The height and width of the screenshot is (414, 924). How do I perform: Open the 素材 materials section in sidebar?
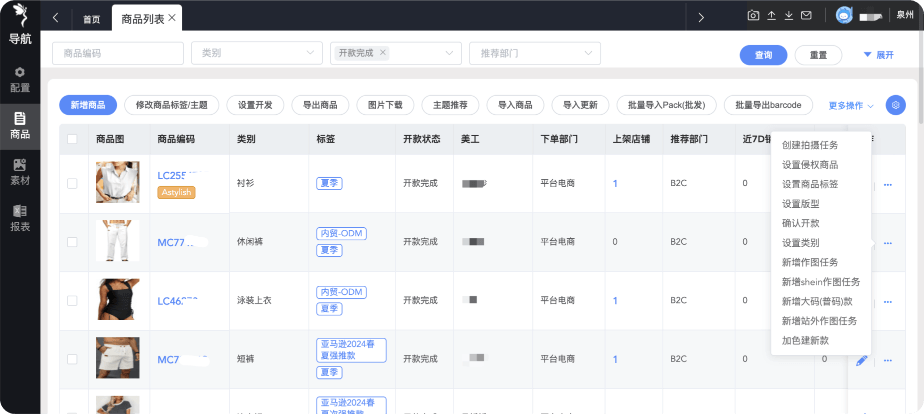point(20,171)
